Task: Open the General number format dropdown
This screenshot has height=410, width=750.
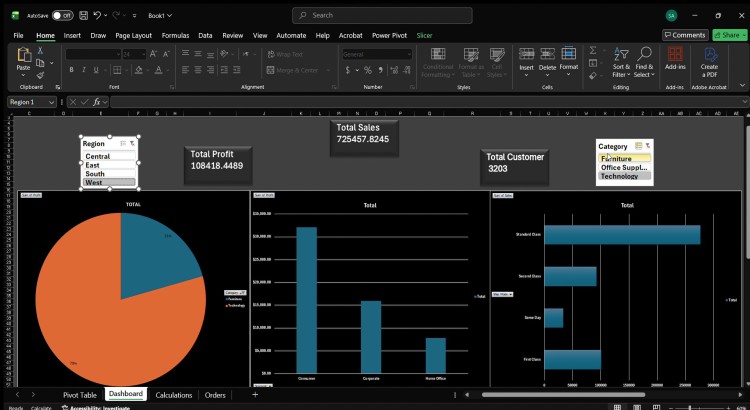Action: click(x=409, y=54)
